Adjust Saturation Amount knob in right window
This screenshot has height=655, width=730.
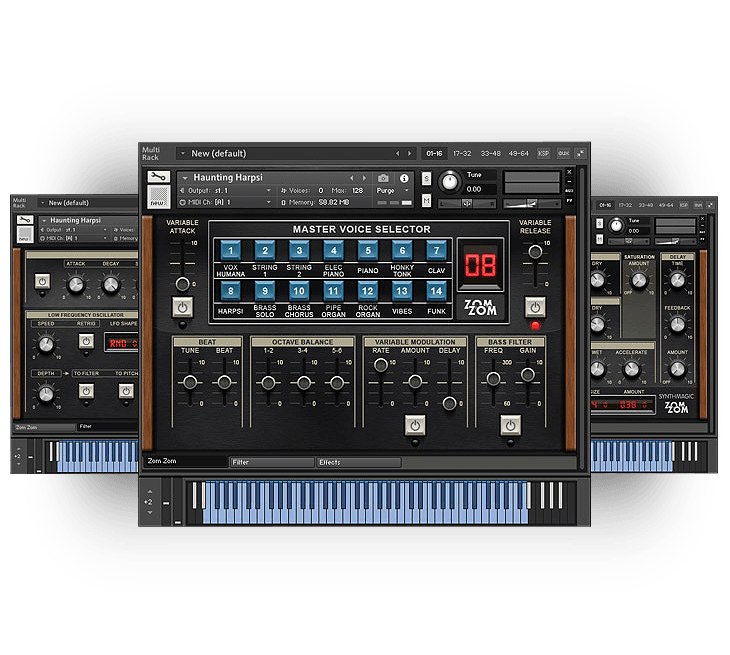point(638,280)
